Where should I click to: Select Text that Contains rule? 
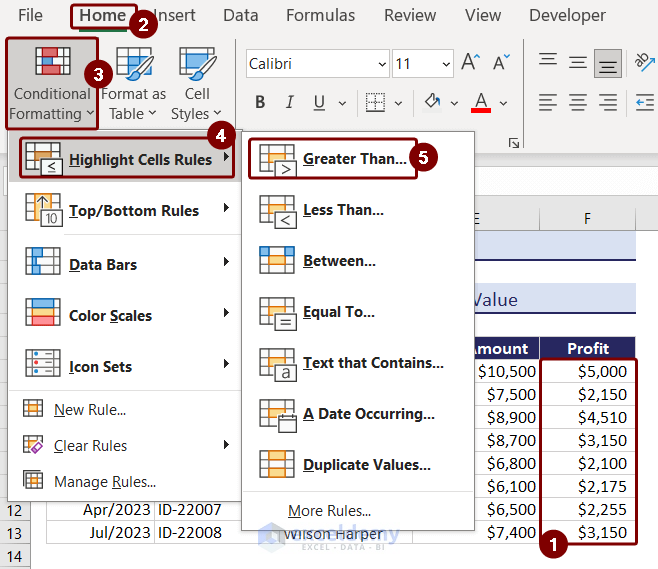coord(358,363)
